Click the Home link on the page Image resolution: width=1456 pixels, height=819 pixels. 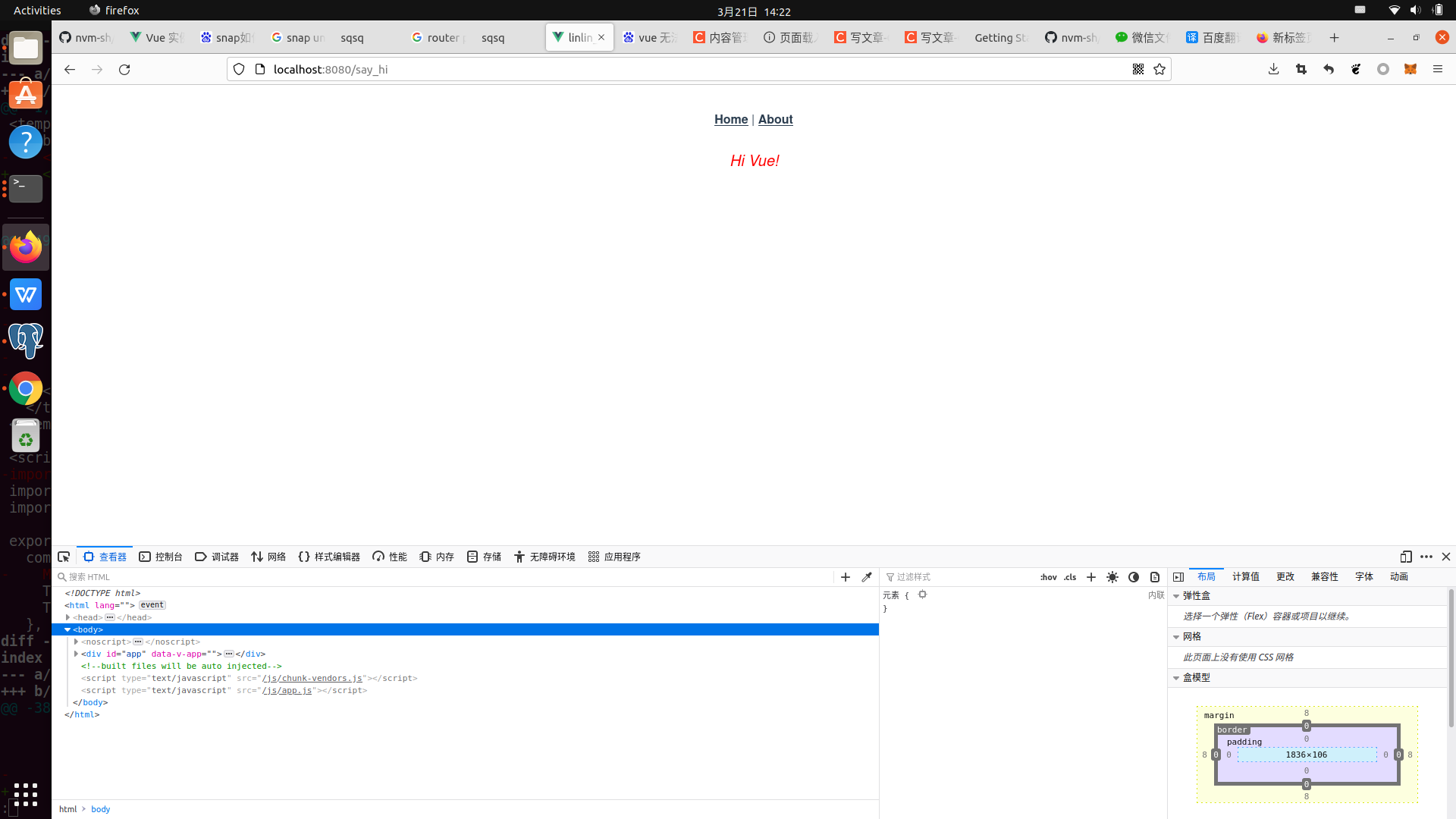730,119
